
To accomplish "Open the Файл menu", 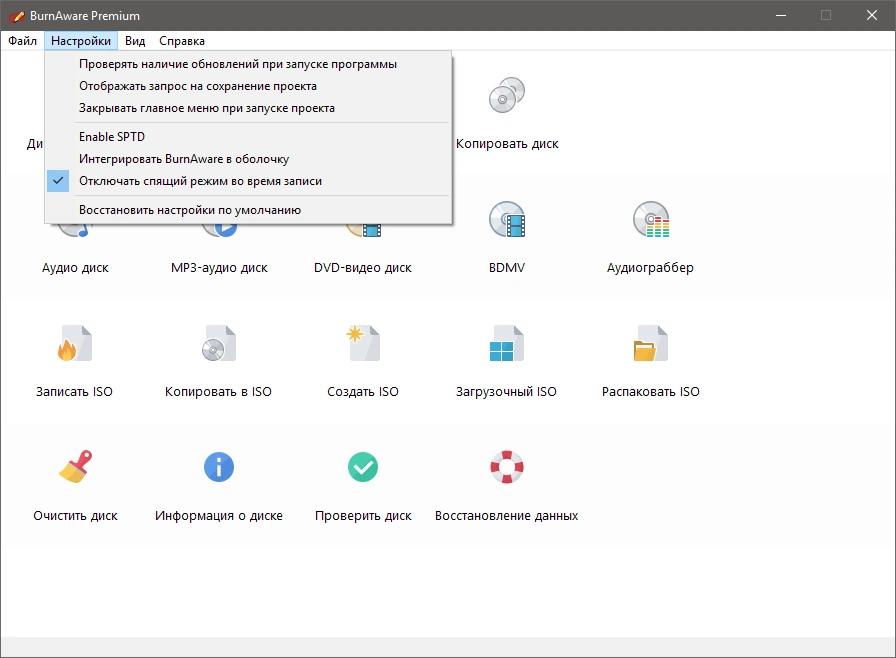I will (x=22, y=41).
